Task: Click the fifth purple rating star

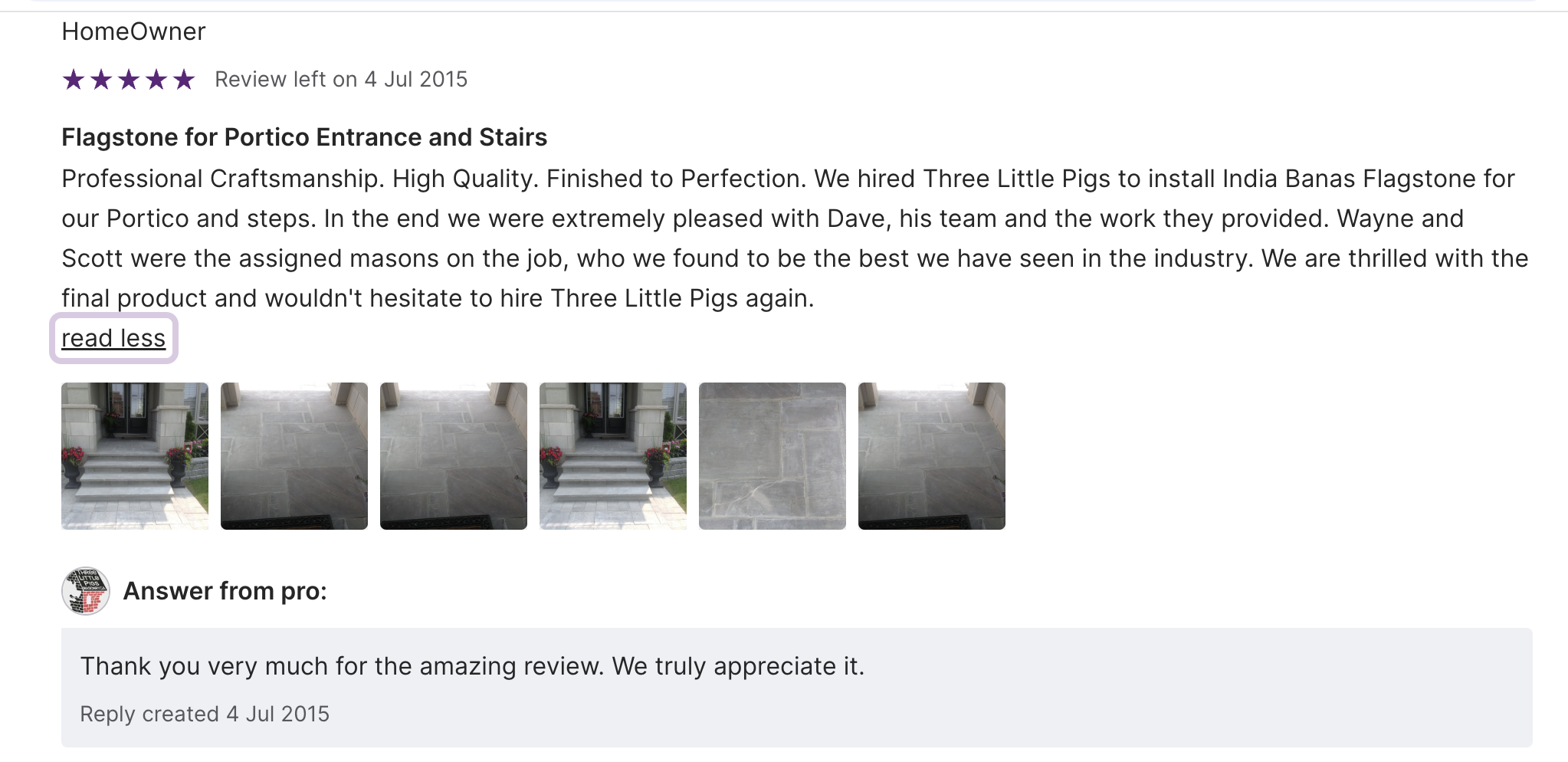Action: 184,79
